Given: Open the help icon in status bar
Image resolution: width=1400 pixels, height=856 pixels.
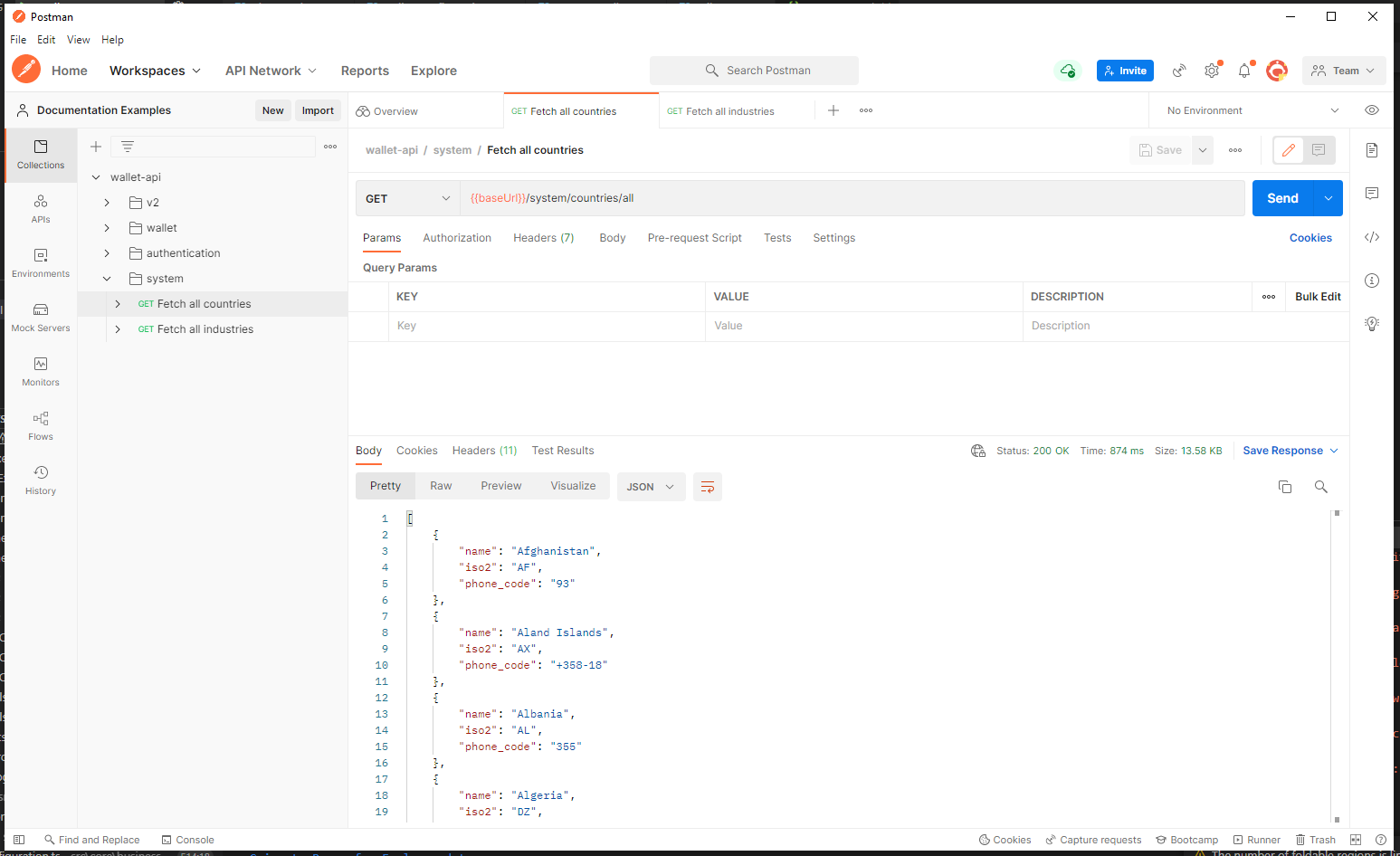Looking at the screenshot, I should pos(1381,840).
